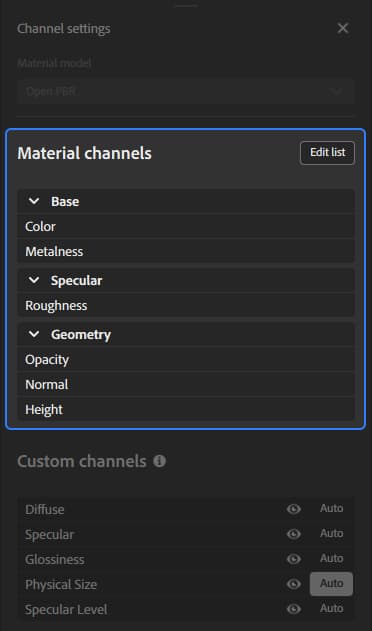The width and height of the screenshot is (372, 631).
Task: Toggle visibility of Glossiness channel
Action: pyautogui.click(x=293, y=559)
